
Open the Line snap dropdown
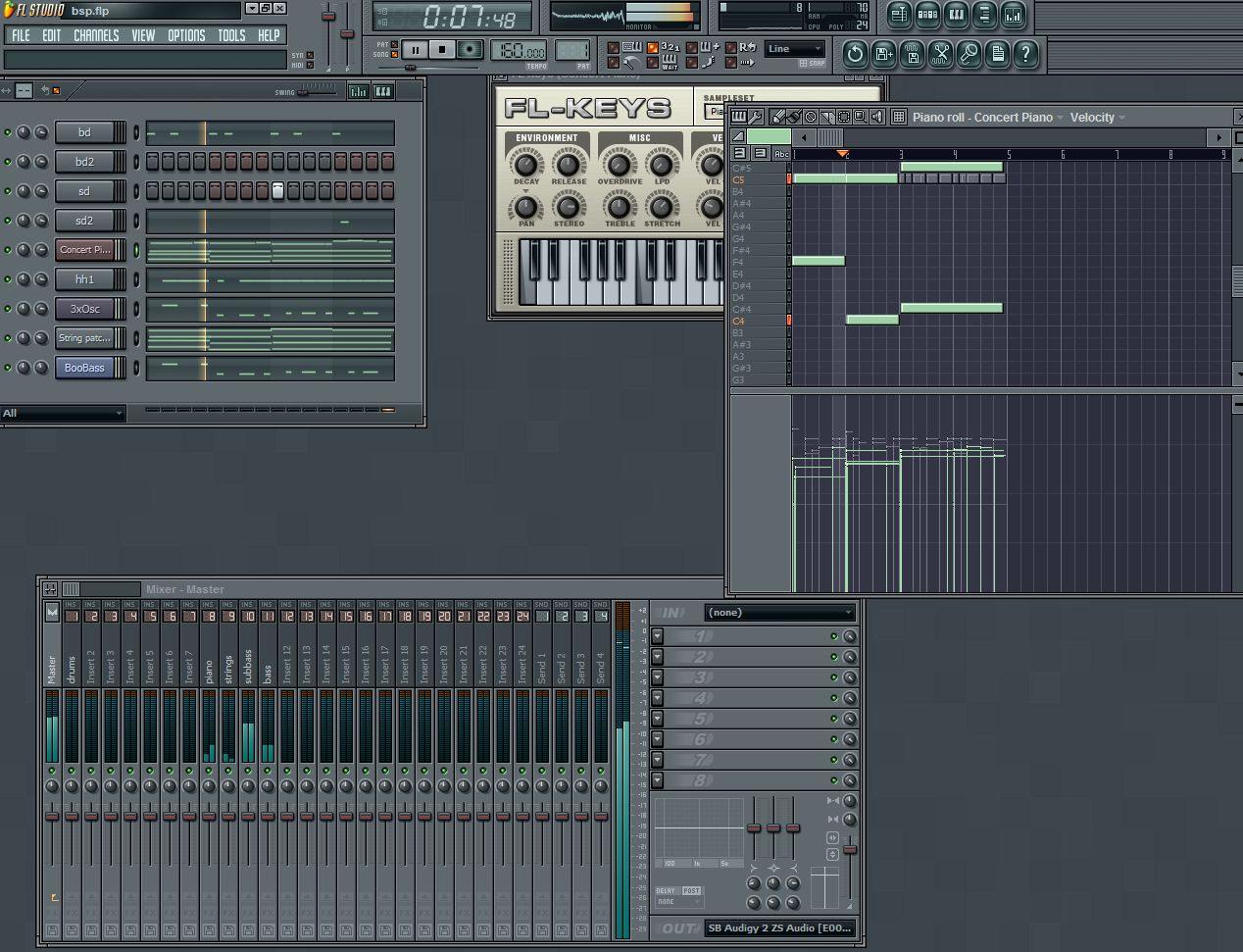794,48
